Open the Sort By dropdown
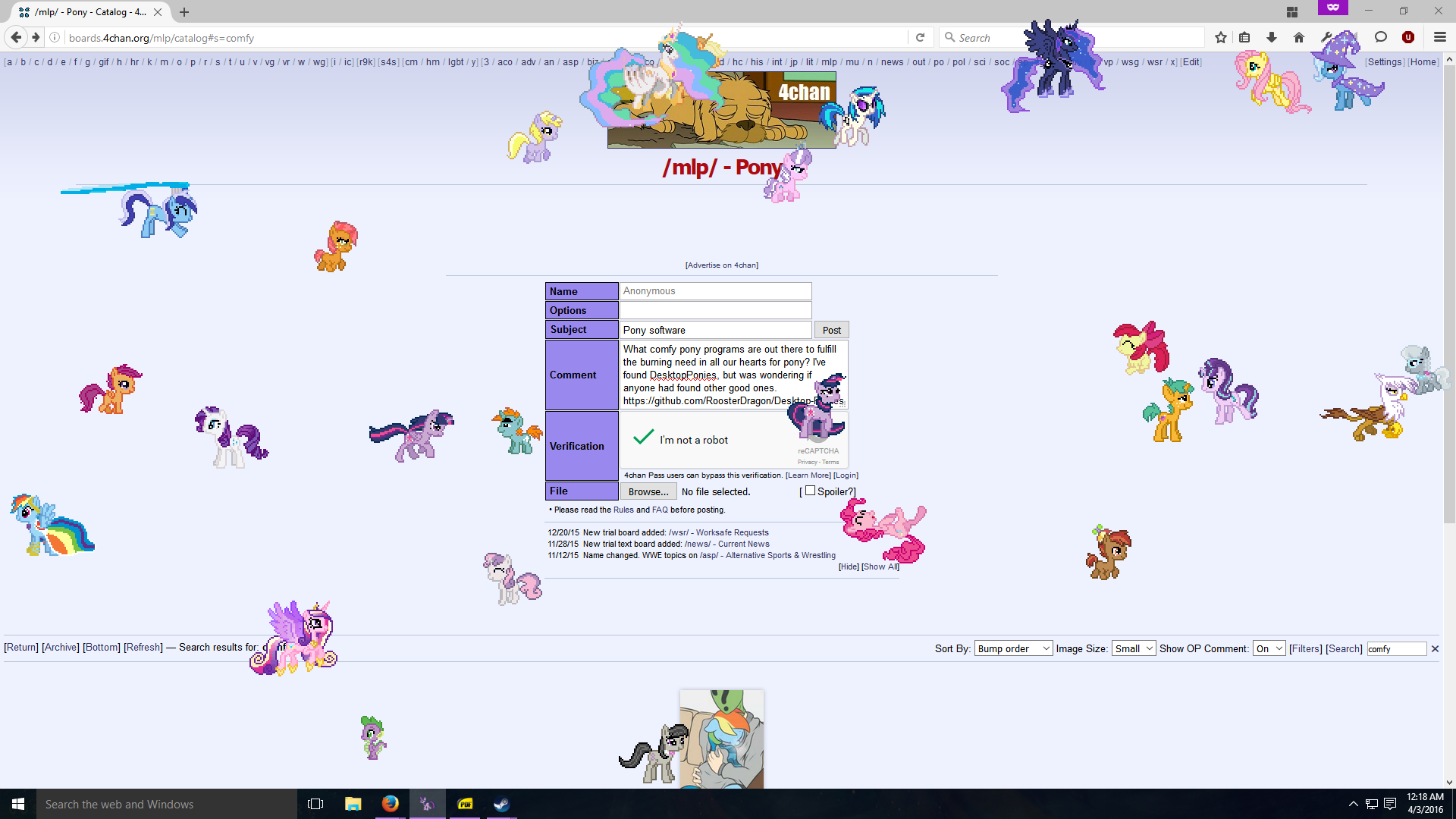This screenshot has width=1456, height=819. coord(1013,648)
